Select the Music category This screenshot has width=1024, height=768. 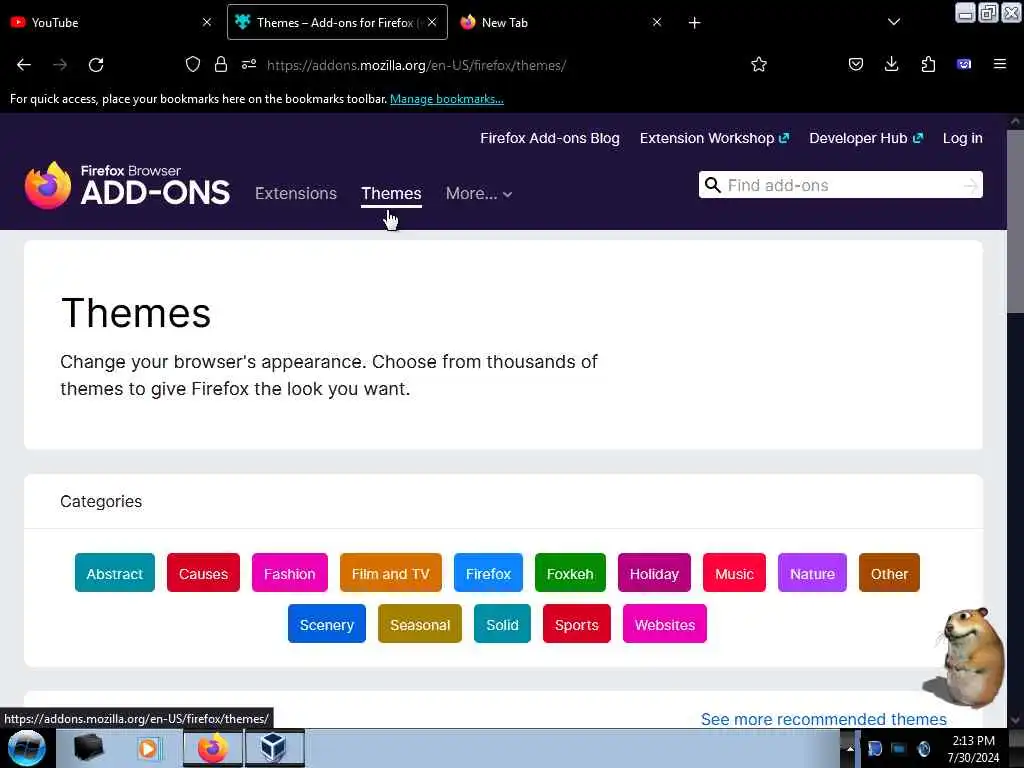click(734, 573)
